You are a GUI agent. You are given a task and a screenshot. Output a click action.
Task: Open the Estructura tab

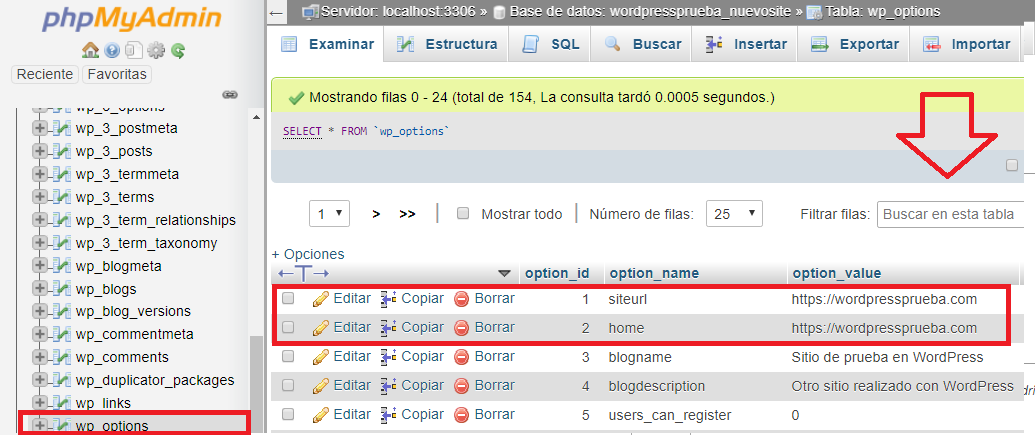tap(448, 45)
